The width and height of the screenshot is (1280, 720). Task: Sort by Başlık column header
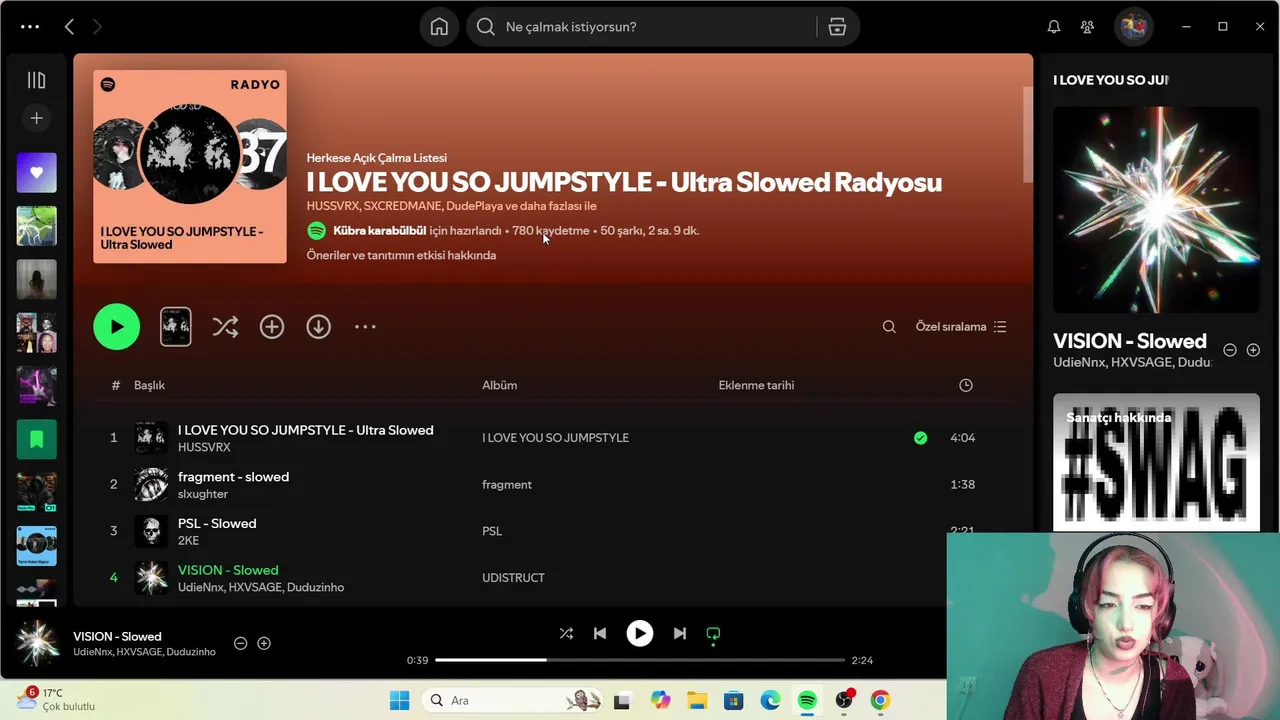click(149, 385)
